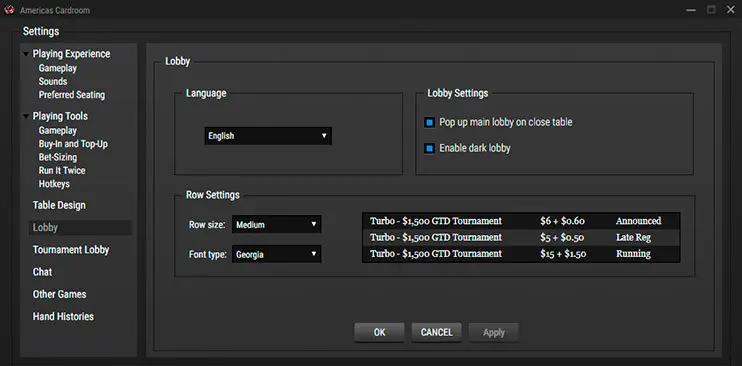Open Bet-Sizing settings

point(58,157)
